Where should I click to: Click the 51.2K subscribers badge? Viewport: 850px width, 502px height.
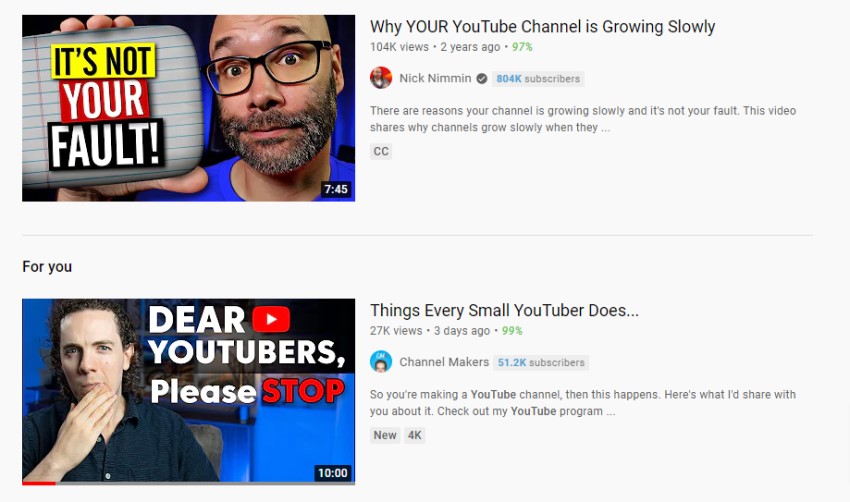pyautogui.click(x=541, y=363)
